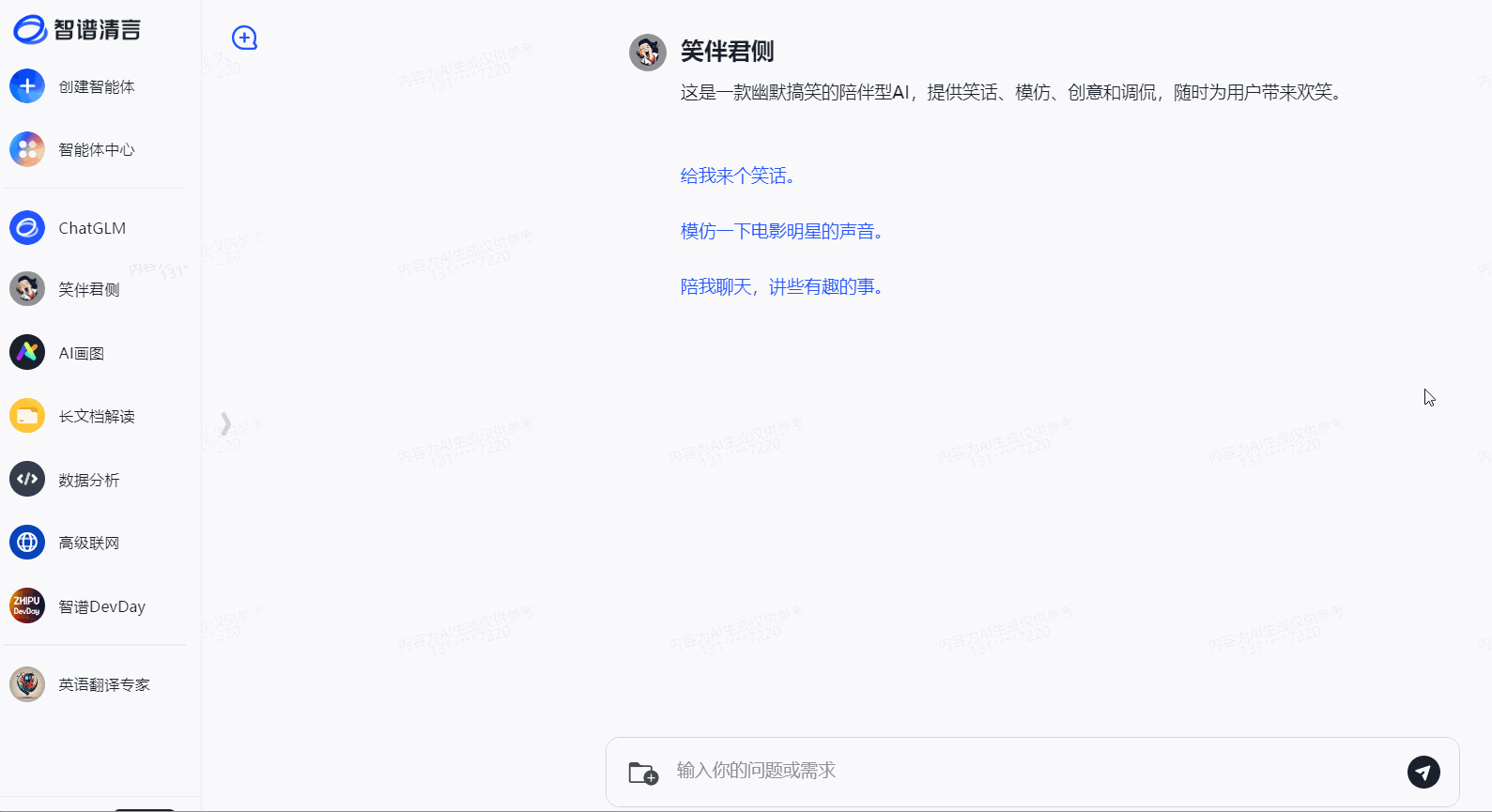Open 长文档解读 agent
1492x812 pixels.
tap(97, 416)
